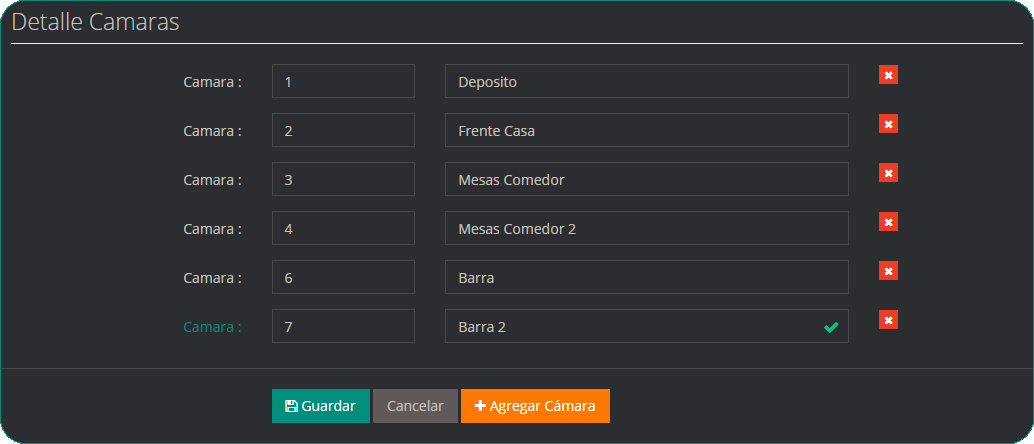Focus the camera number field containing 1
Viewport: 1034px width, 444px height.
343,82
